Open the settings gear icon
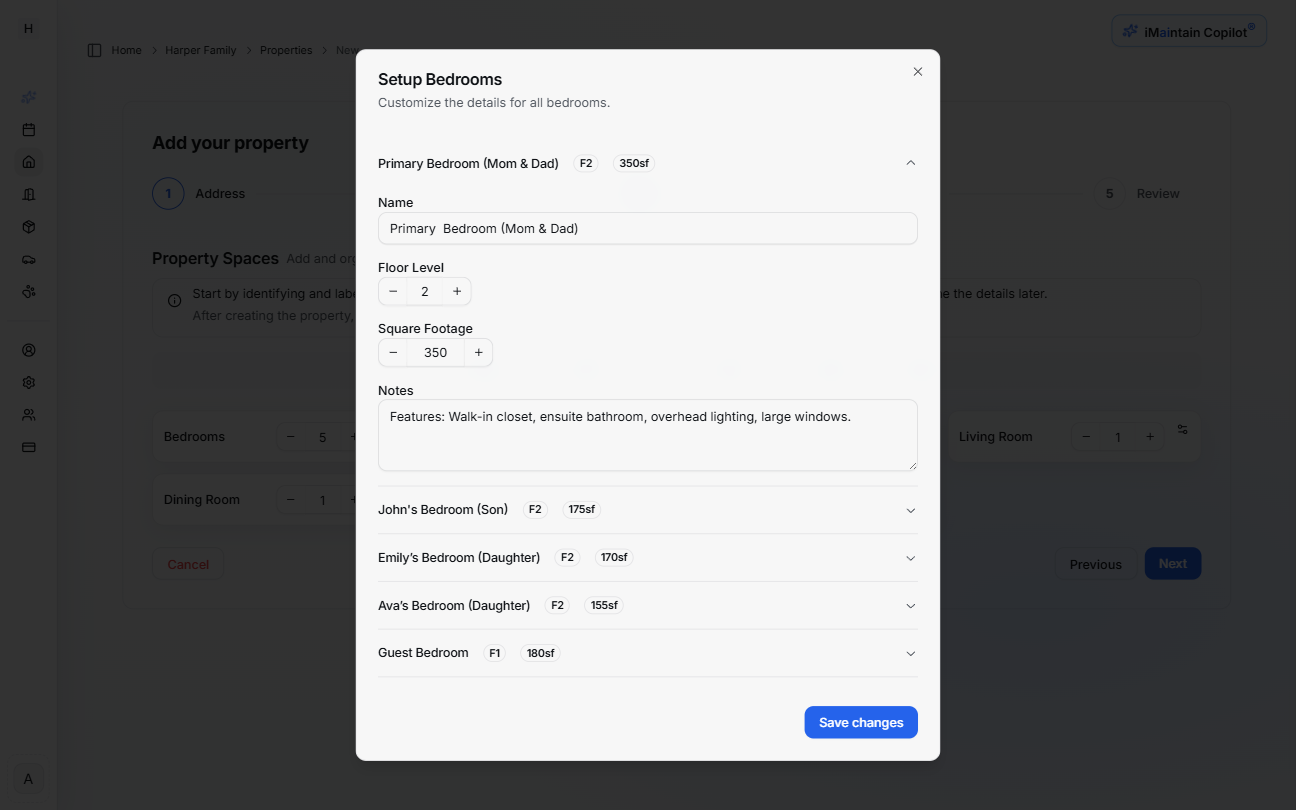 coord(28,382)
